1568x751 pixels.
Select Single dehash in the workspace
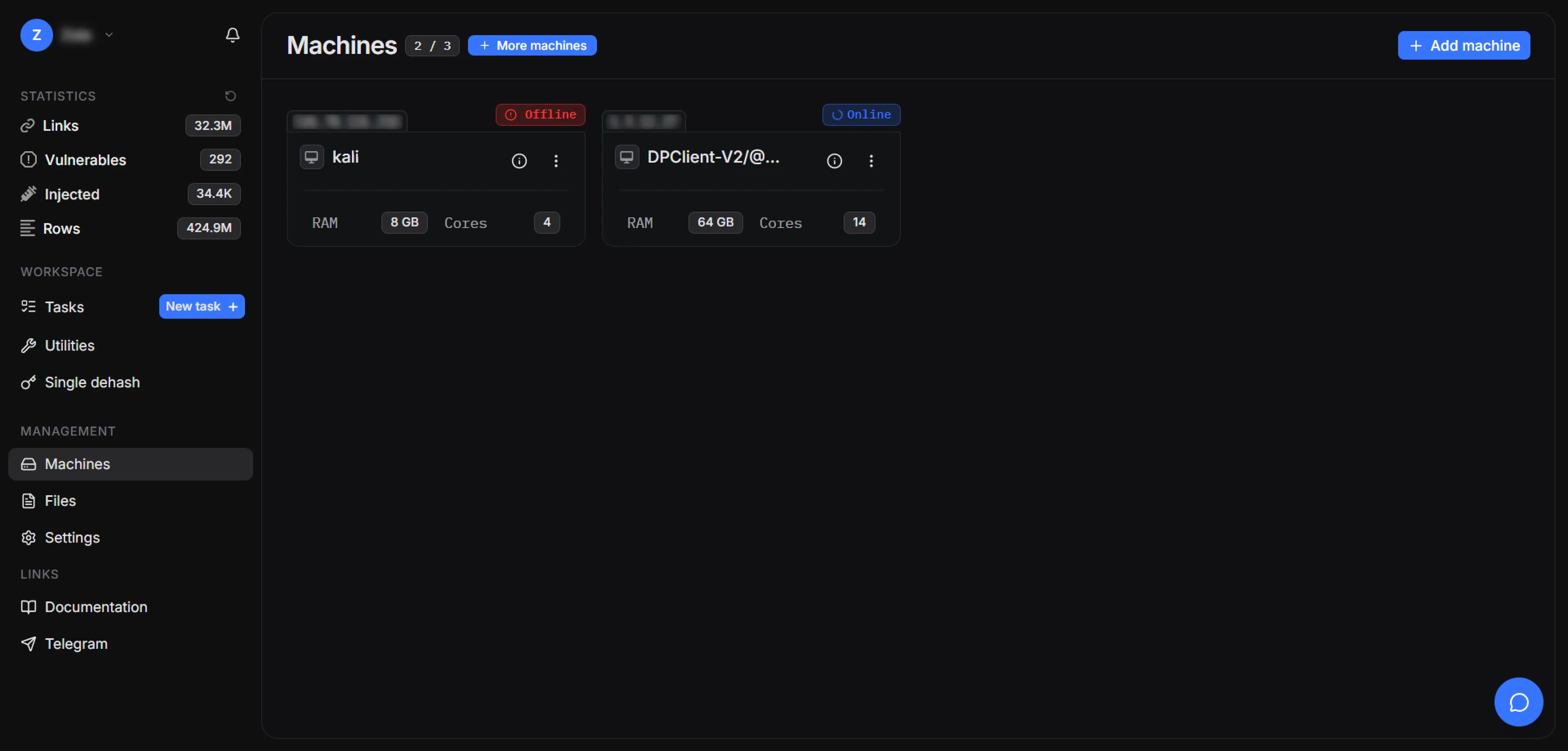(92, 382)
